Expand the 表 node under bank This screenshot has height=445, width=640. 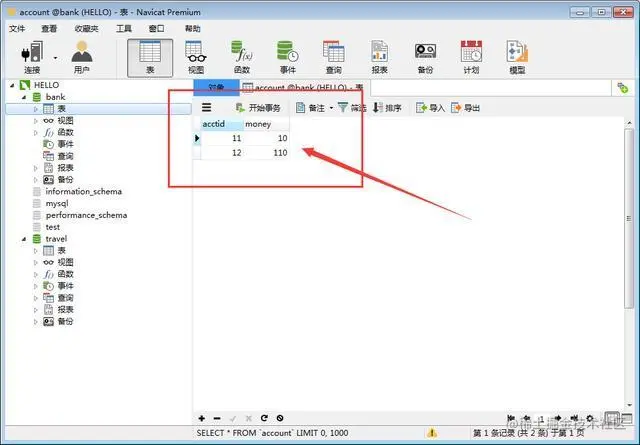pos(36,109)
